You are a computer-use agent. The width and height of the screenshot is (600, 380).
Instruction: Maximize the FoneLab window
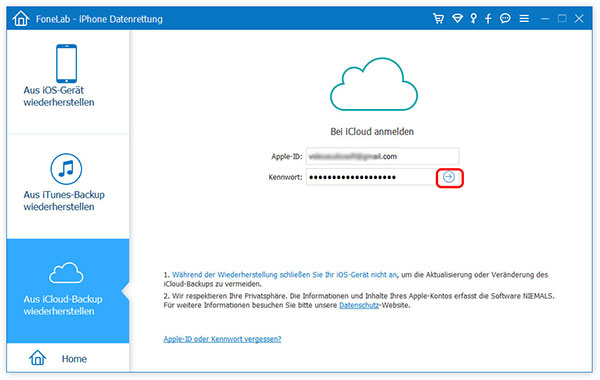click(x=562, y=18)
